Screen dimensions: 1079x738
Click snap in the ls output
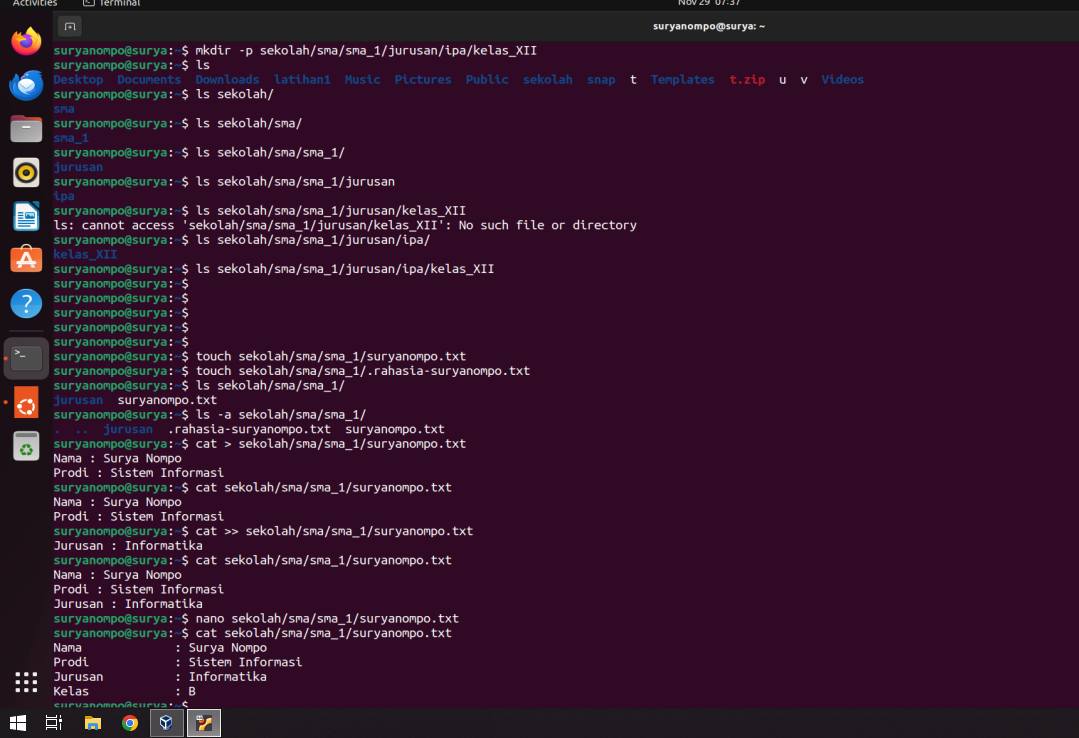601,79
